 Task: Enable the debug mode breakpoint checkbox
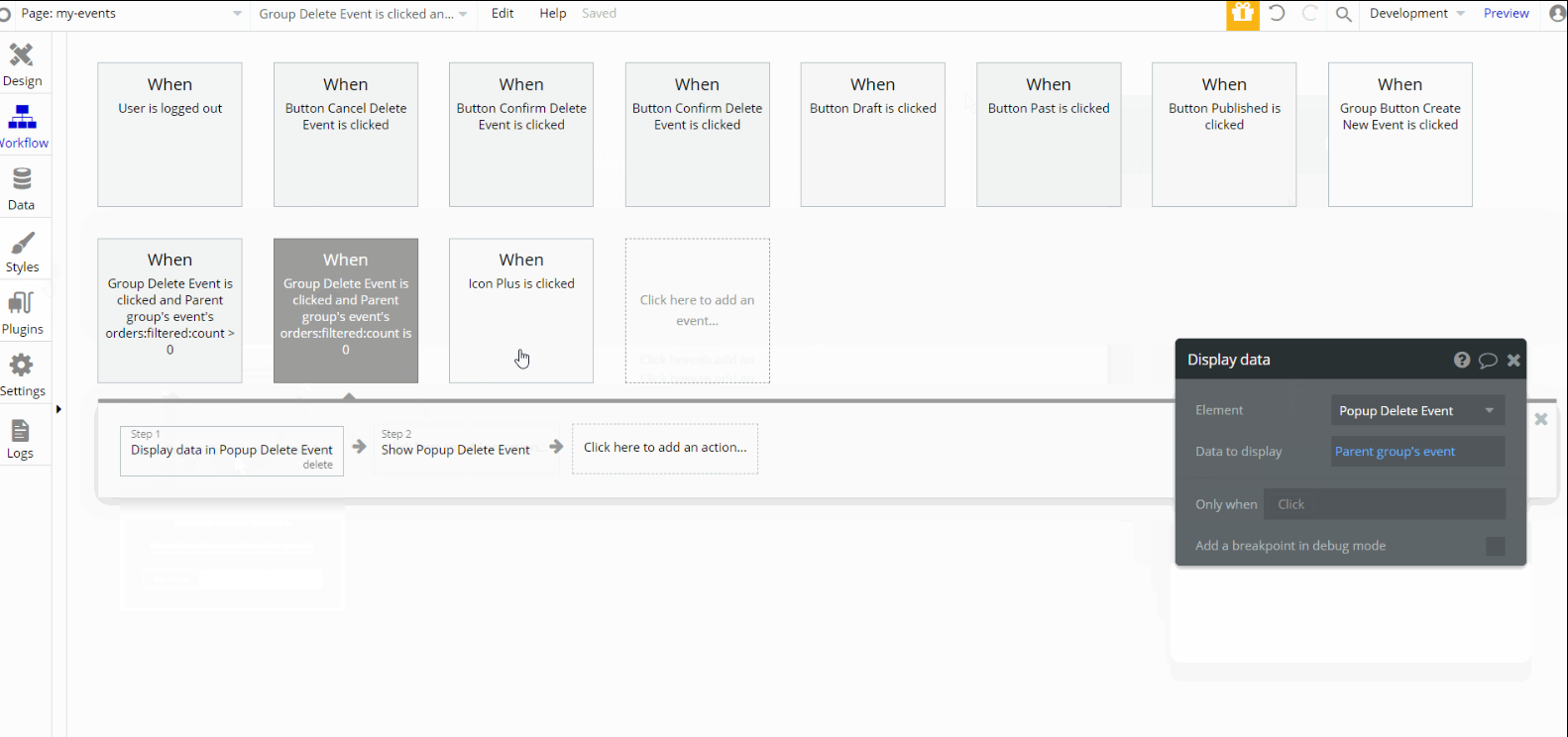1496,546
